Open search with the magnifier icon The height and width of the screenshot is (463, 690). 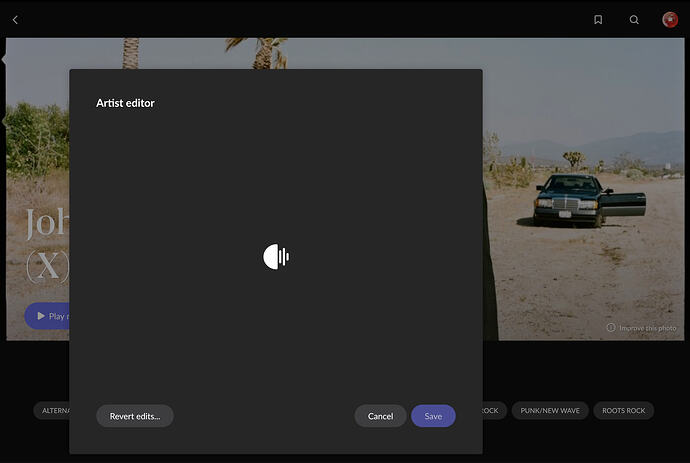click(x=634, y=20)
